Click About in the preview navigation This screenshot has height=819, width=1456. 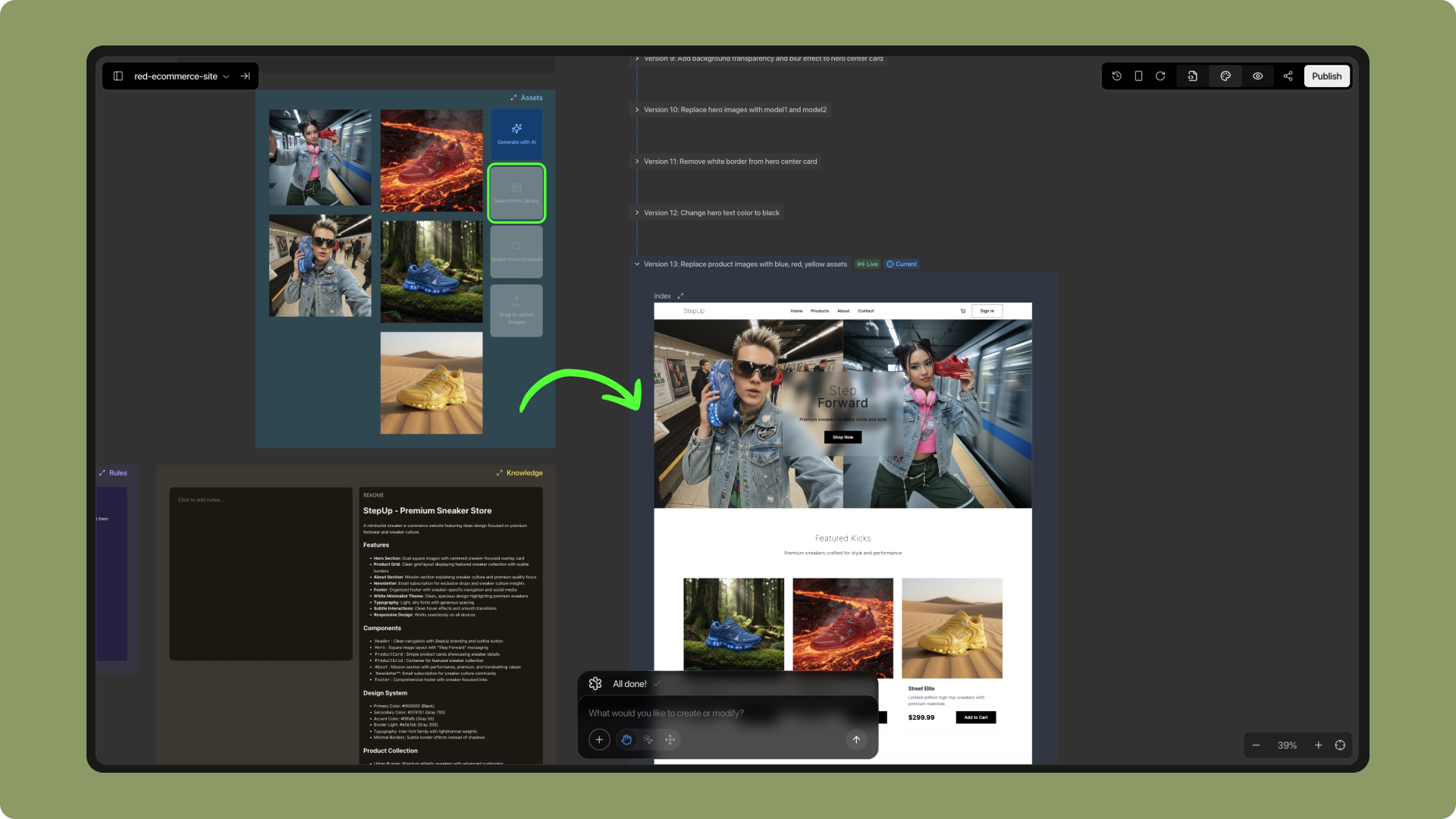pyautogui.click(x=843, y=311)
